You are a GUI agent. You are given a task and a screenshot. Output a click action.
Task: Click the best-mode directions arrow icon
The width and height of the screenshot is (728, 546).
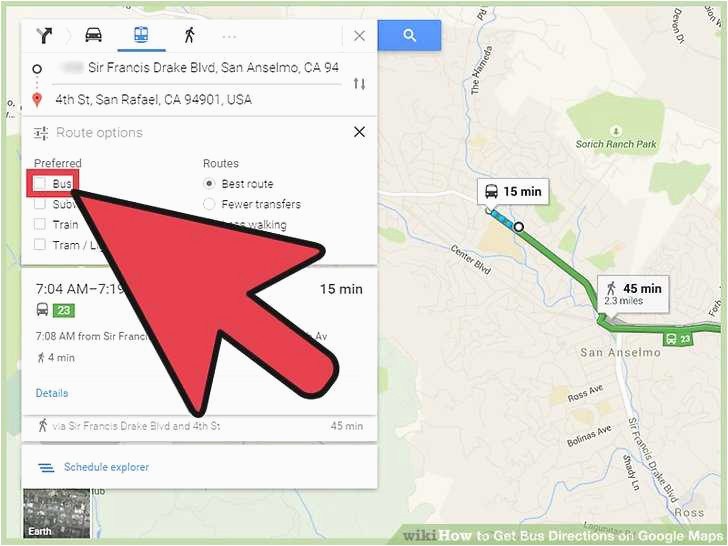point(45,35)
